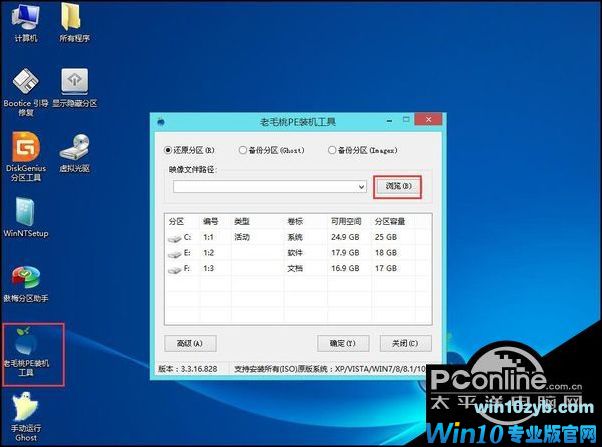Click the 16.9 GB free space value

(345, 268)
